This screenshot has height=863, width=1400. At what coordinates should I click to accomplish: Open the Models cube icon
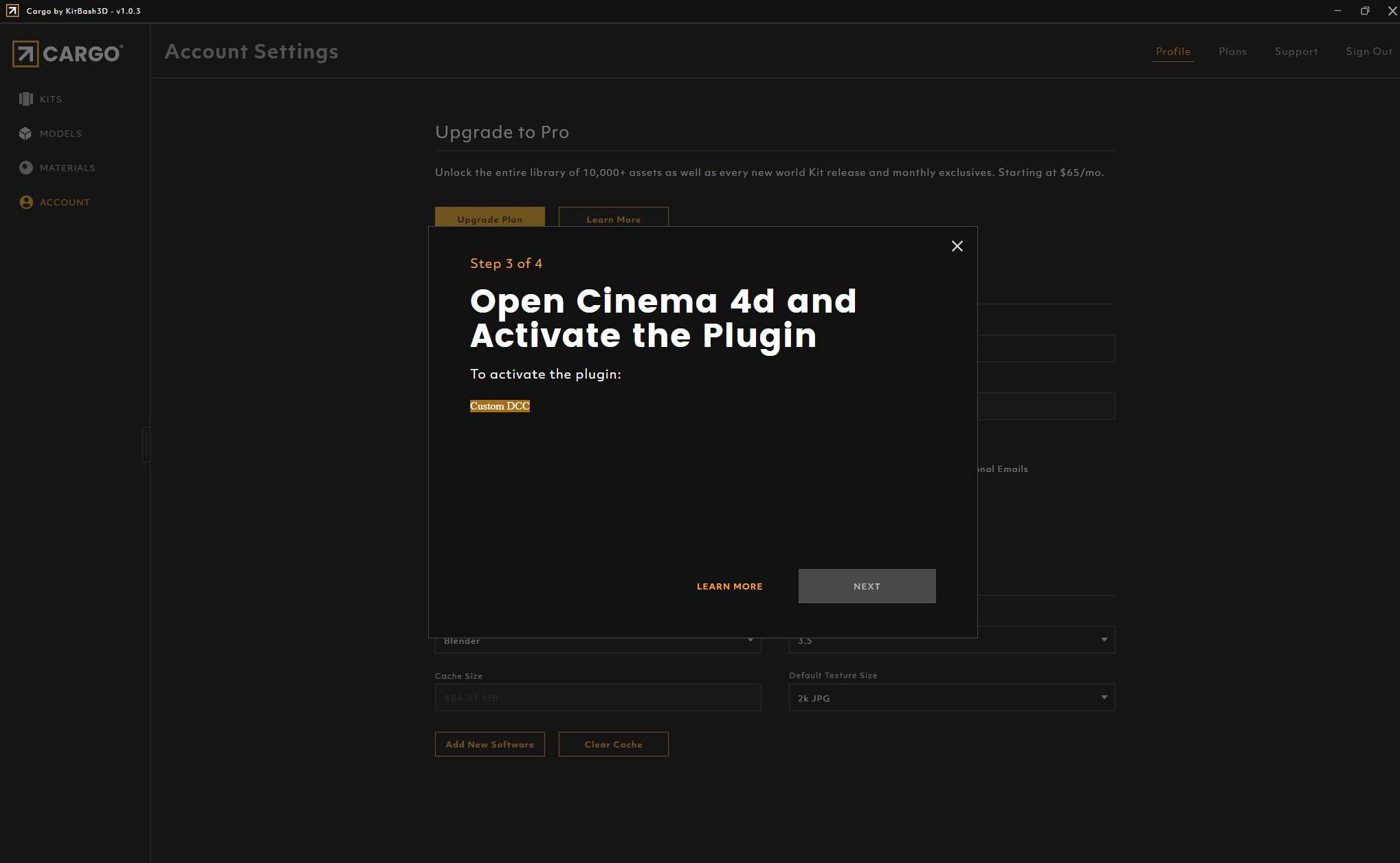[25, 133]
